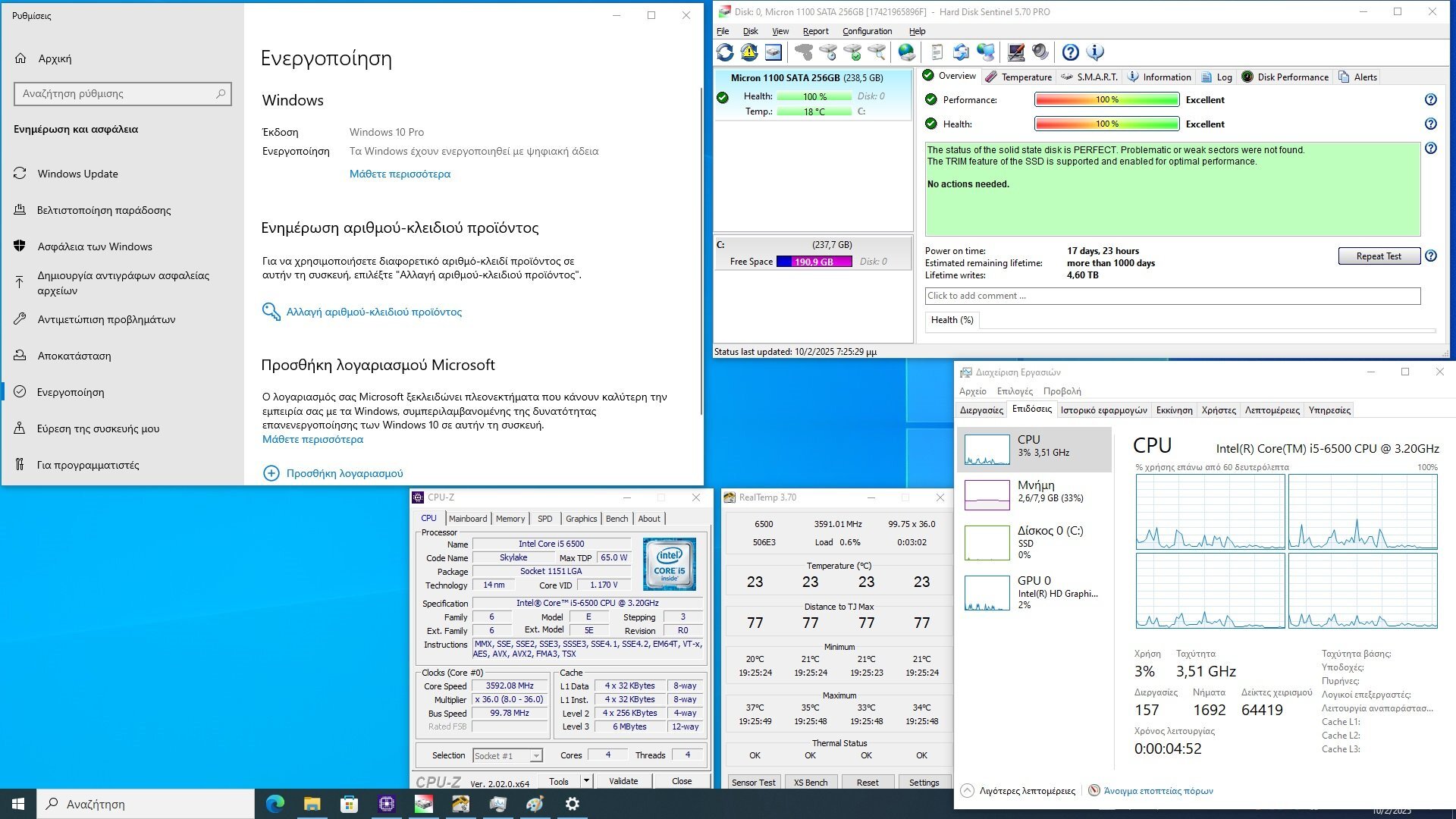Switch to the S.M.A.R.T. tab
1456x819 pixels.
1089,77
